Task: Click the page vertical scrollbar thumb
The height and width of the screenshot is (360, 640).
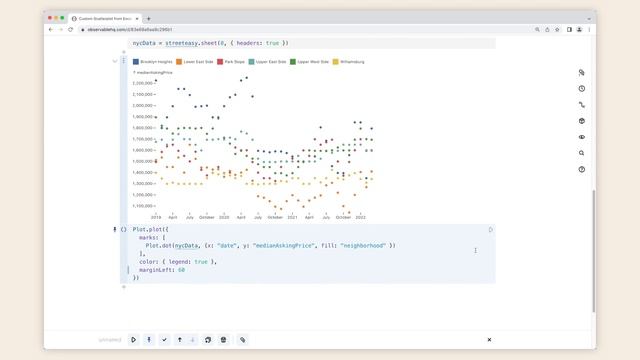Action: click(x=593, y=251)
